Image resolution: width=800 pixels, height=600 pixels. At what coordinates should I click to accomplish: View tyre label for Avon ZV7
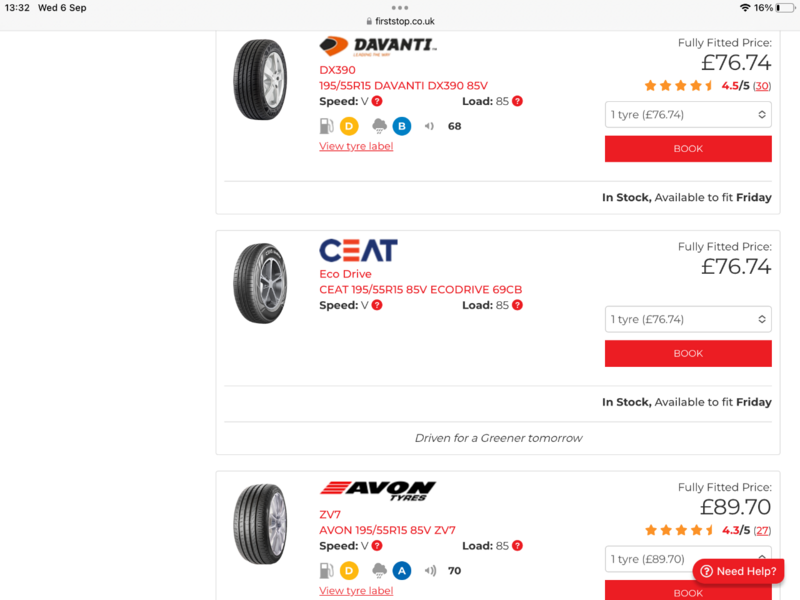point(356,591)
